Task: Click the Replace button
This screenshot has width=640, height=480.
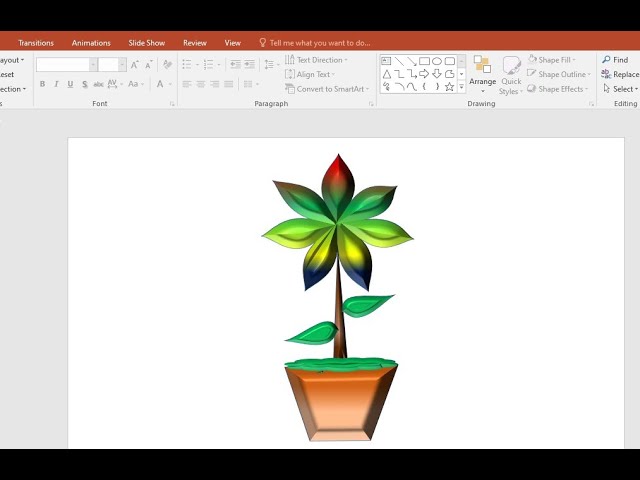Action: point(620,74)
